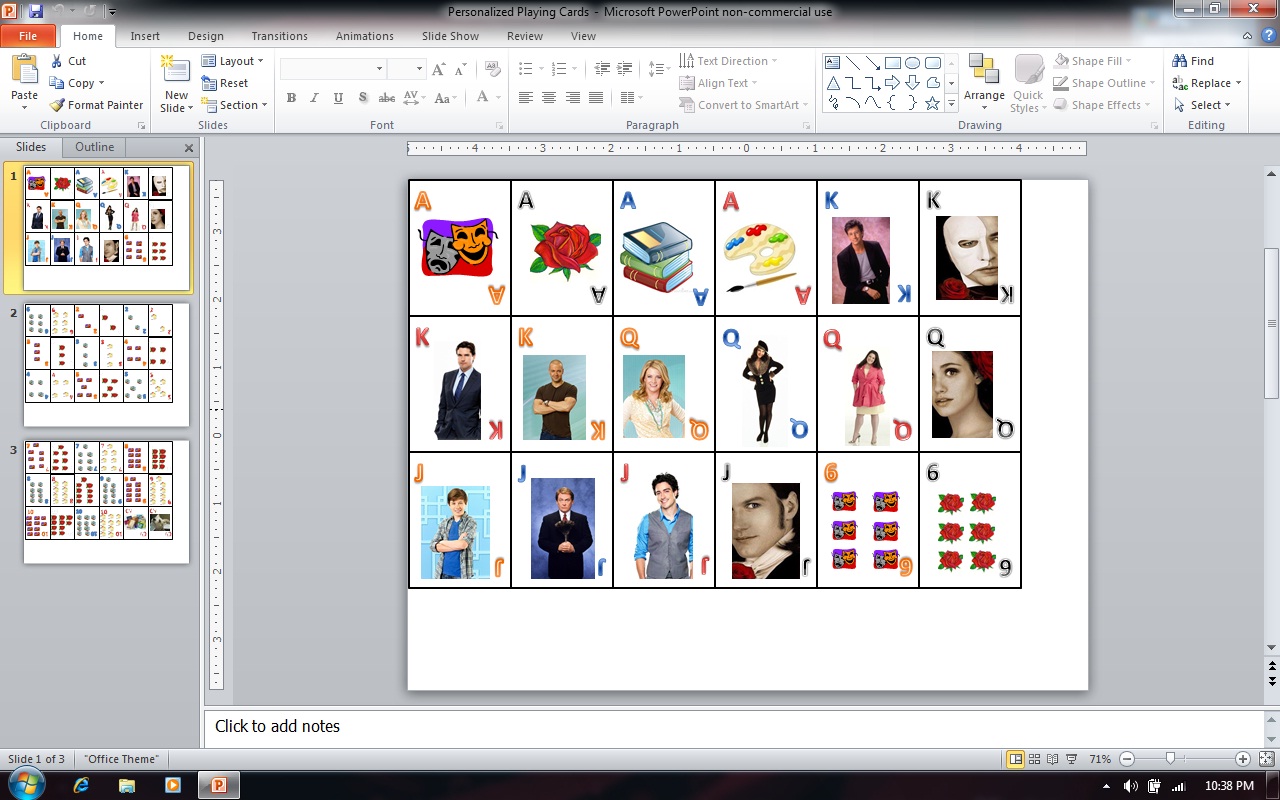Click the notes field to add notes
Screen dimensions: 1280x800
pyautogui.click(x=734, y=727)
